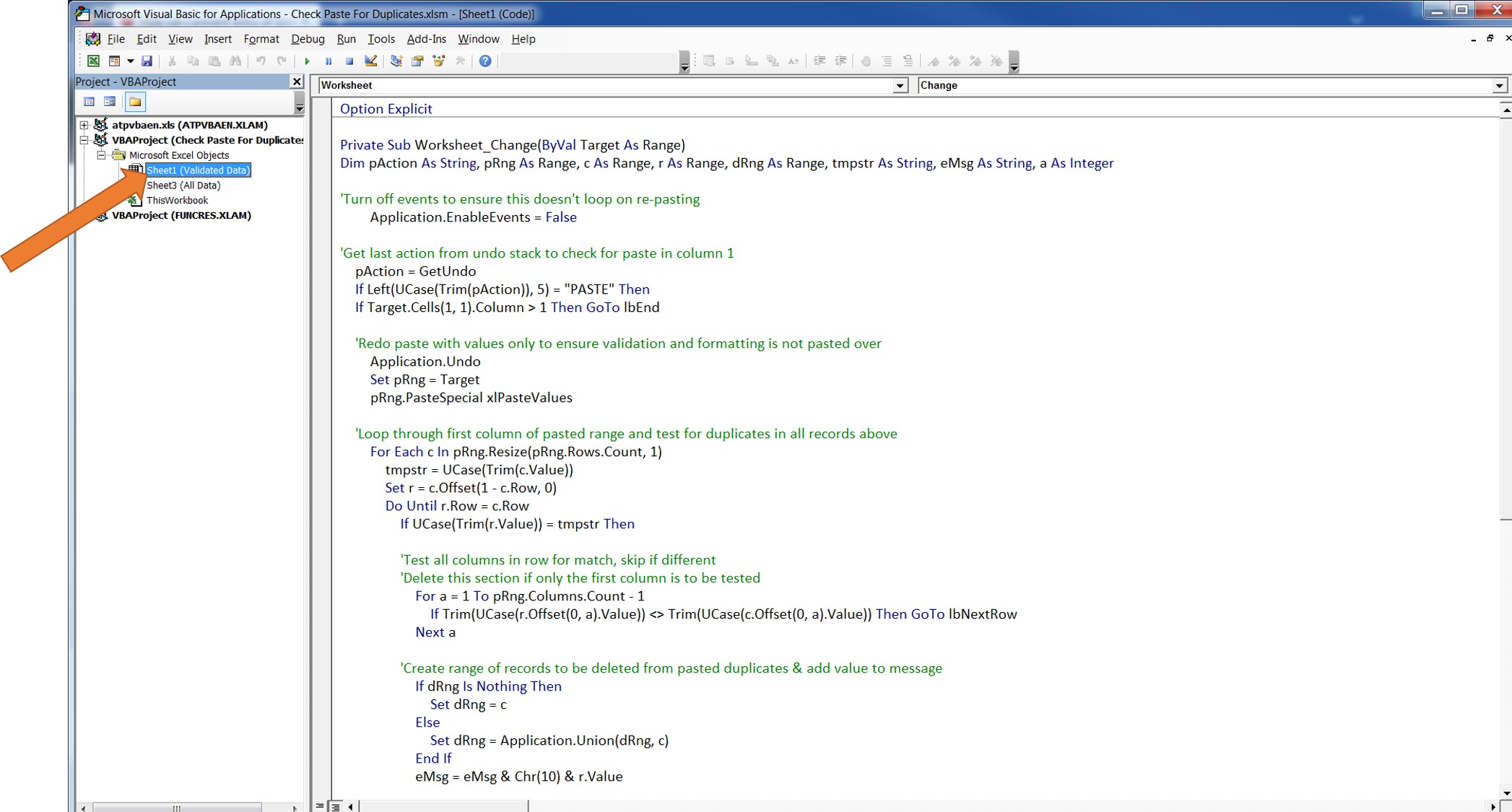Open the Insert object dropdown arrow
Image resolution: width=1512 pixels, height=812 pixels.
[x=130, y=61]
